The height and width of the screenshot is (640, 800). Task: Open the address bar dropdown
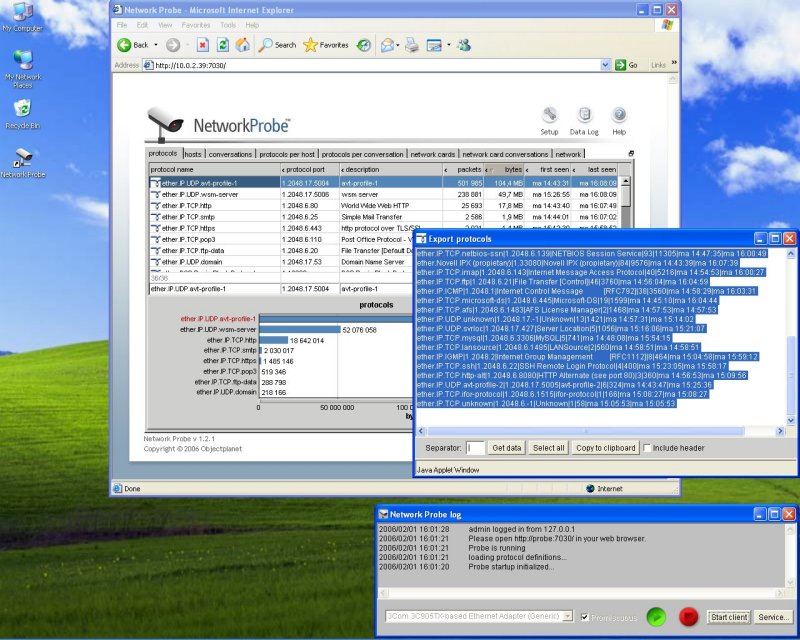pos(605,65)
